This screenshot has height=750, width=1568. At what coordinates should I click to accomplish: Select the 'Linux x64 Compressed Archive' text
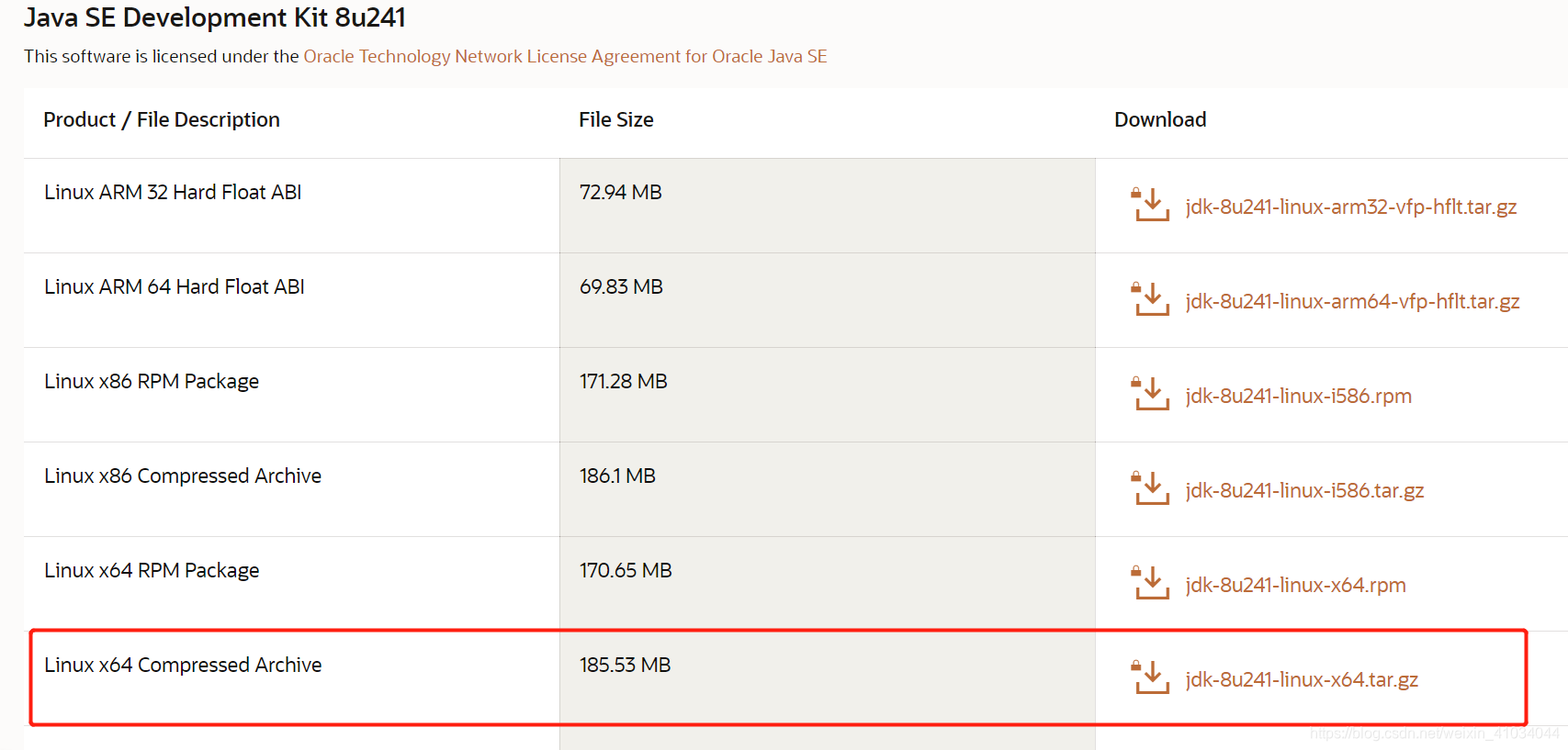click(183, 666)
